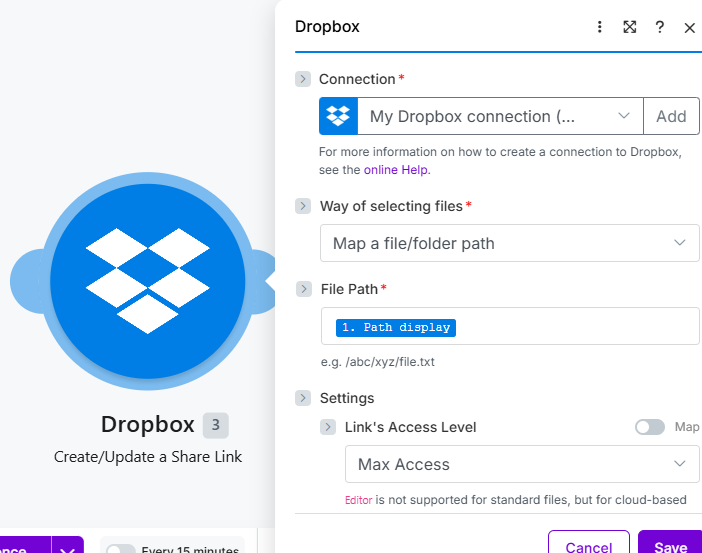The width and height of the screenshot is (702, 553).
Task: Open the online Help link
Action: [x=396, y=170]
